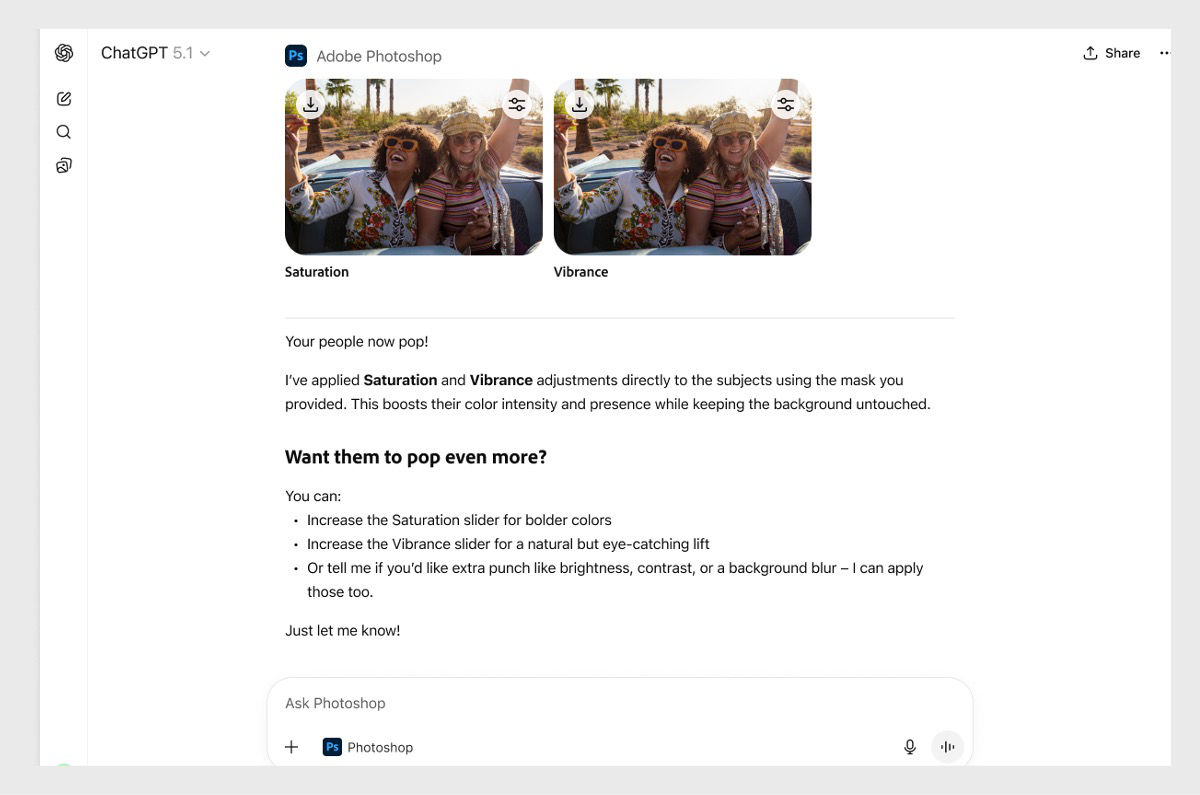Select the voice dictation microphone icon
This screenshot has height=795, width=1200.
(x=909, y=746)
